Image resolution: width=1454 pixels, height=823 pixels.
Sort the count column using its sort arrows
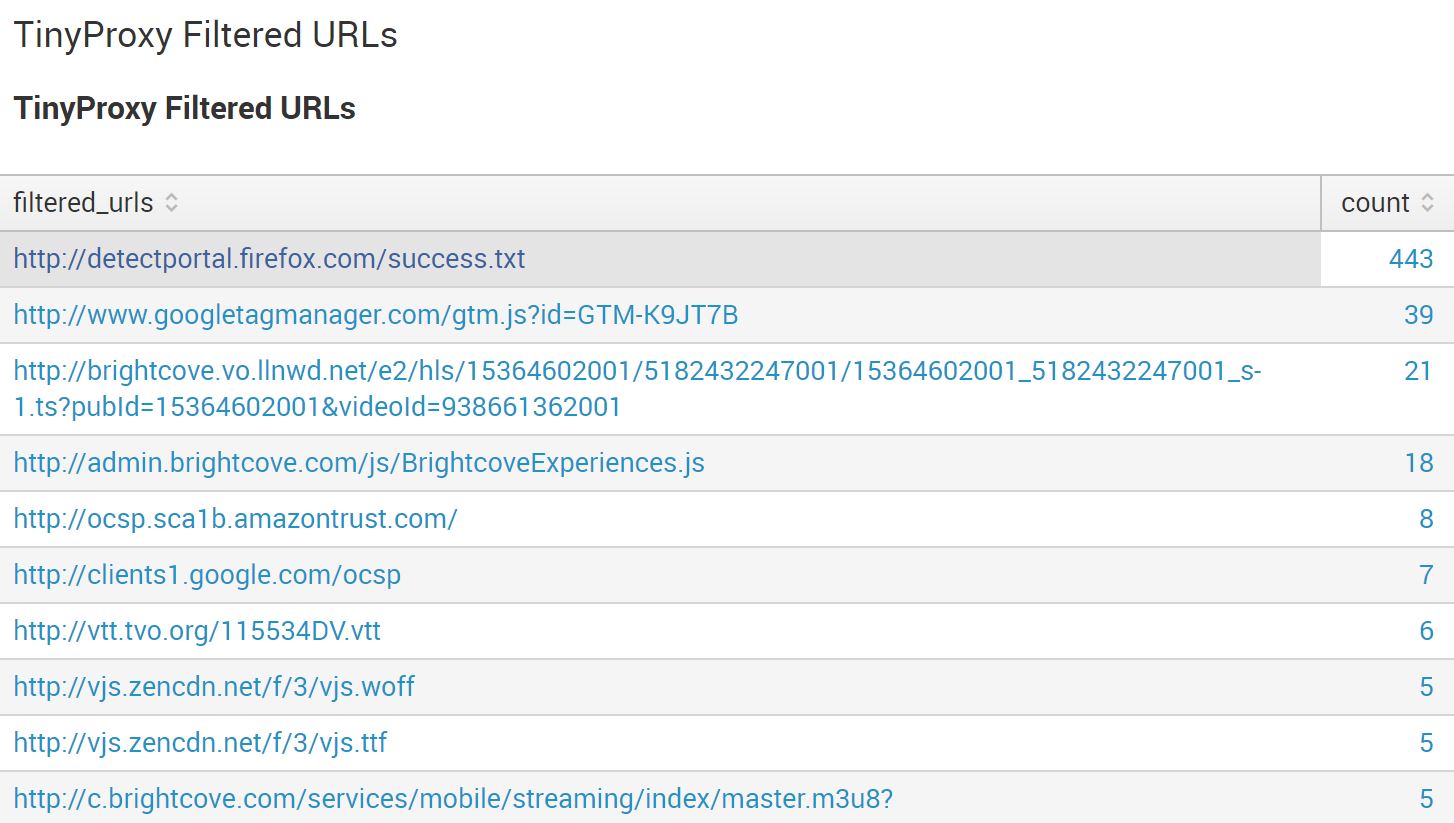pos(1429,202)
